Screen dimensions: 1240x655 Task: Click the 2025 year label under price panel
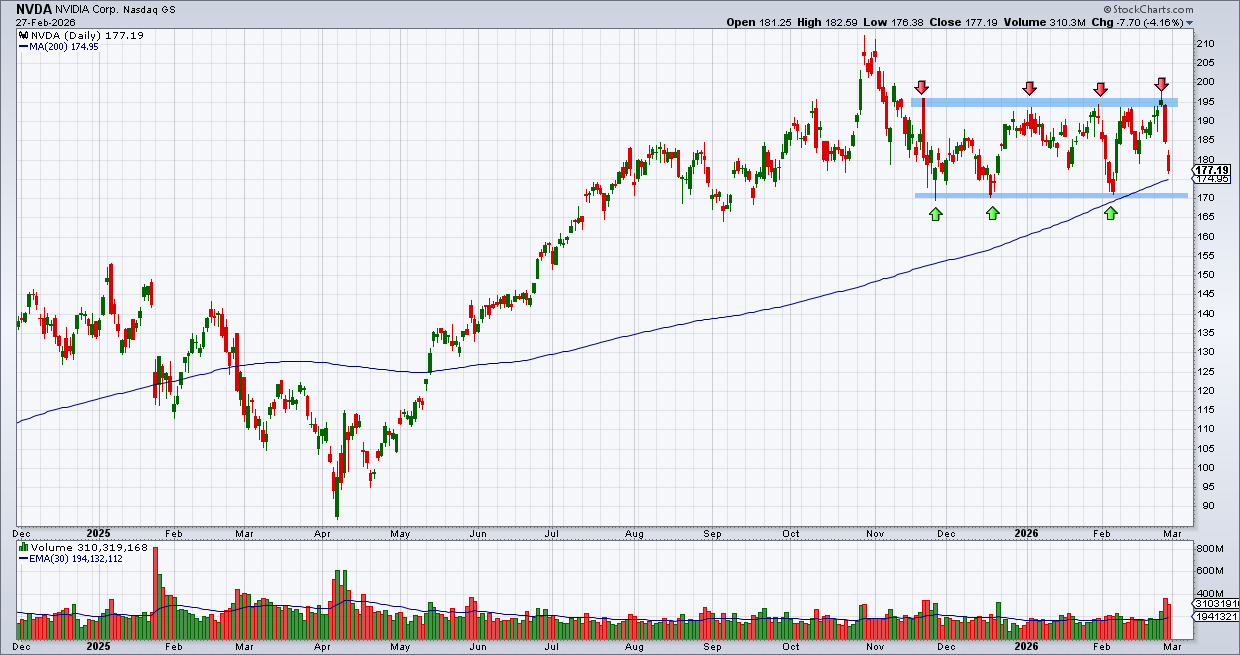point(97,534)
